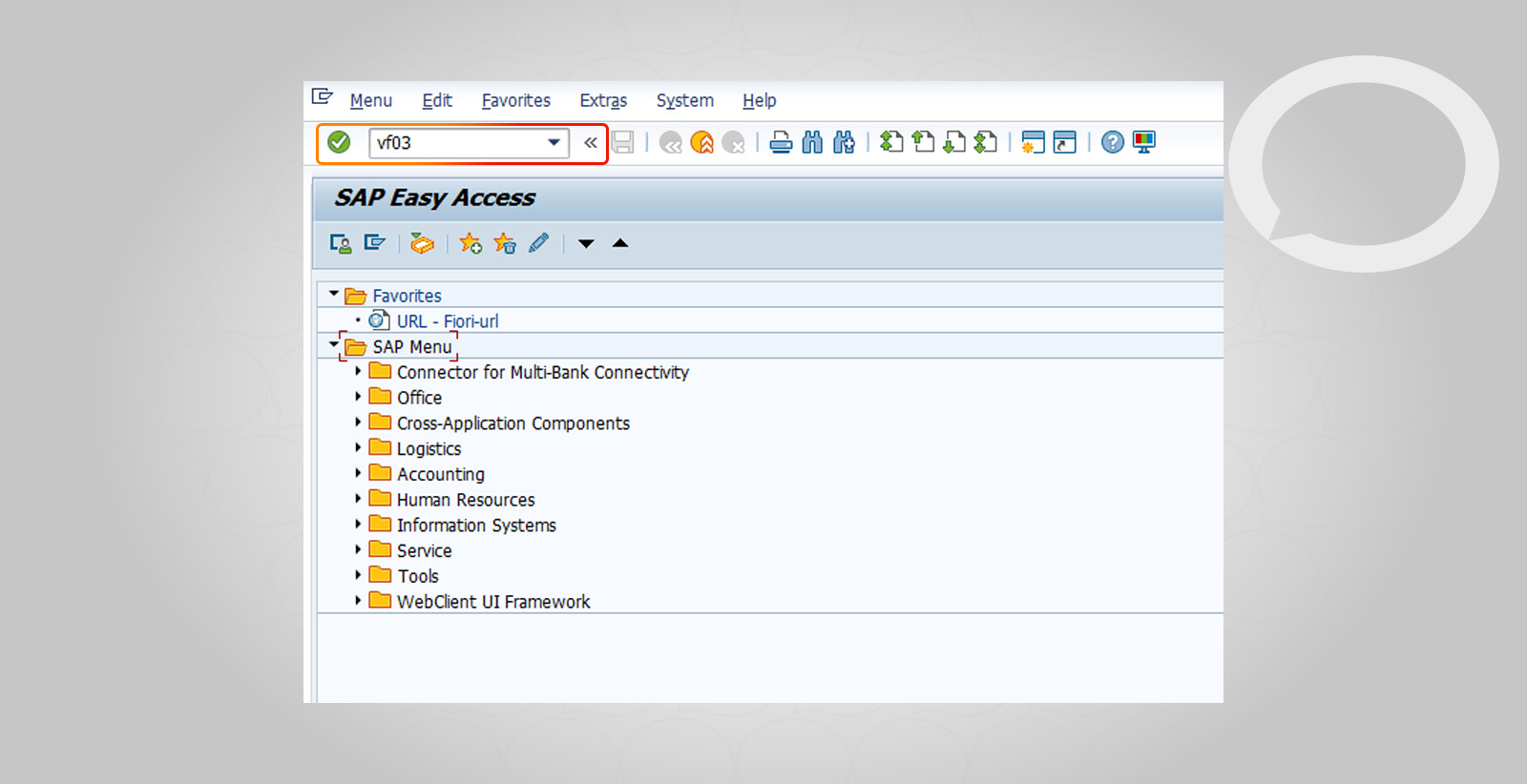Go to Previous Page icon

tap(923, 142)
